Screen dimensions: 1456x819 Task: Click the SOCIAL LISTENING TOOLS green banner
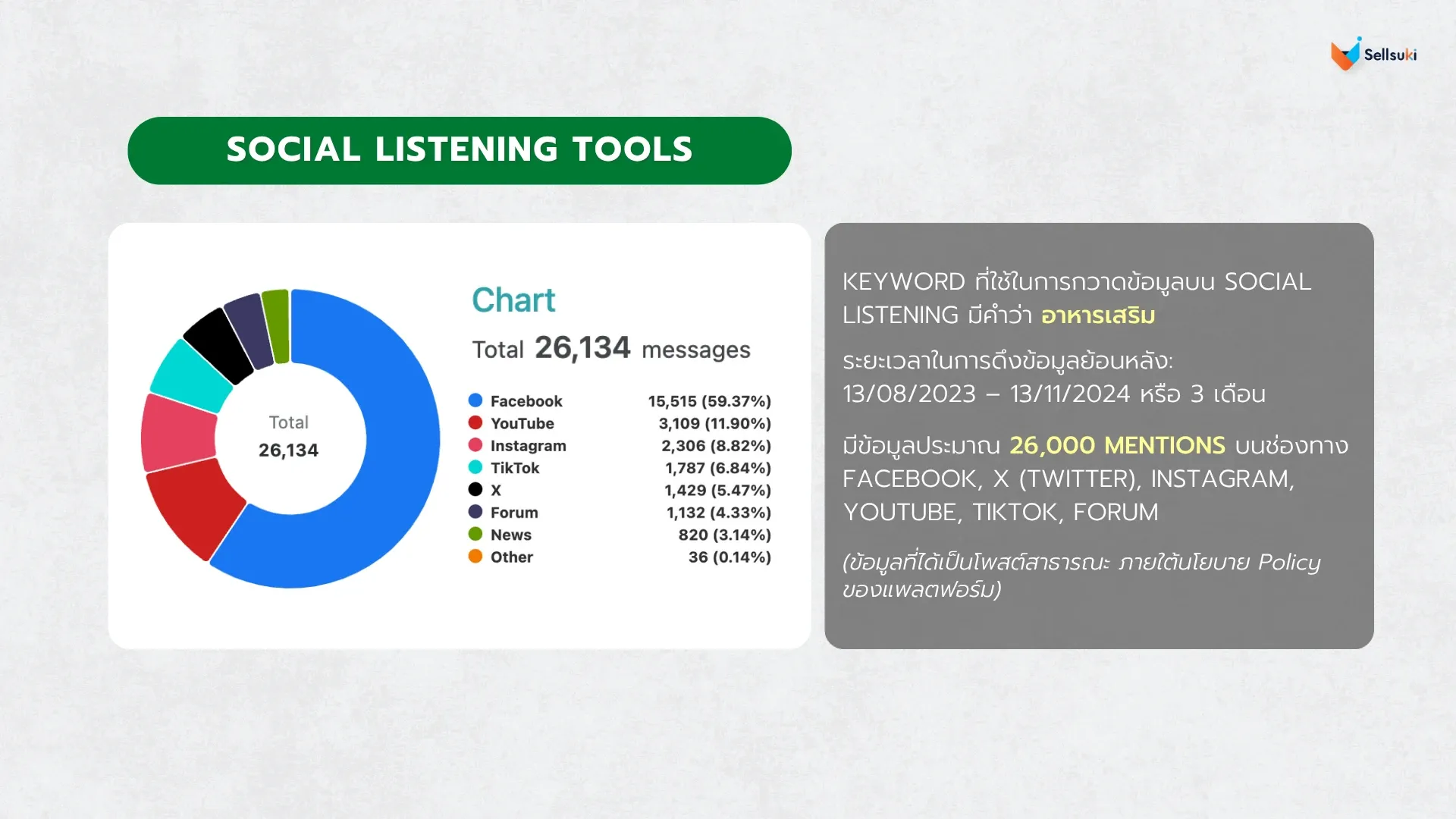pyautogui.click(x=460, y=150)
